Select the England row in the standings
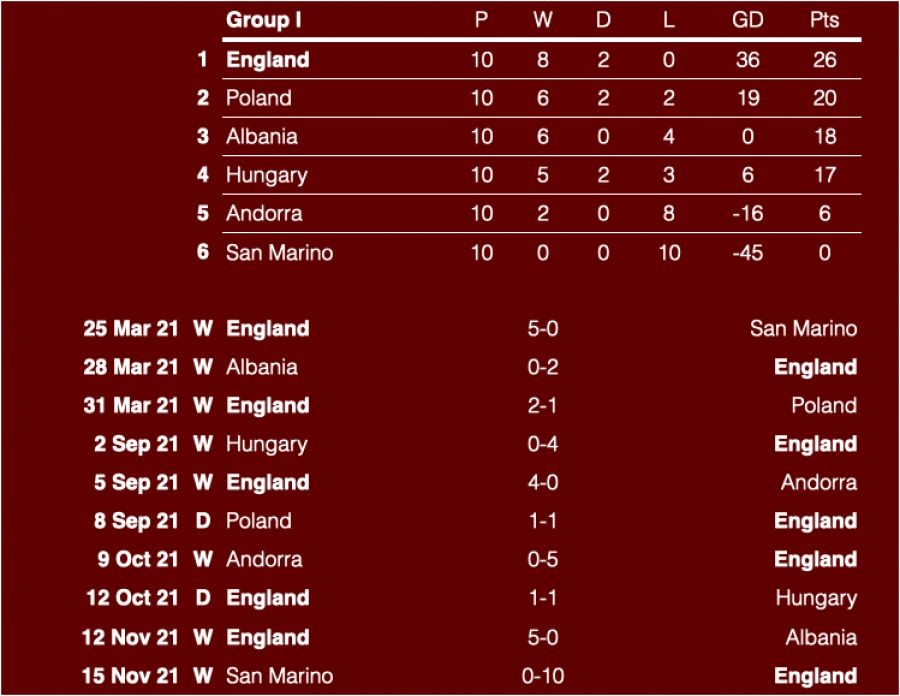The height and width of the screenshot is (696, 900). [267, 60]
